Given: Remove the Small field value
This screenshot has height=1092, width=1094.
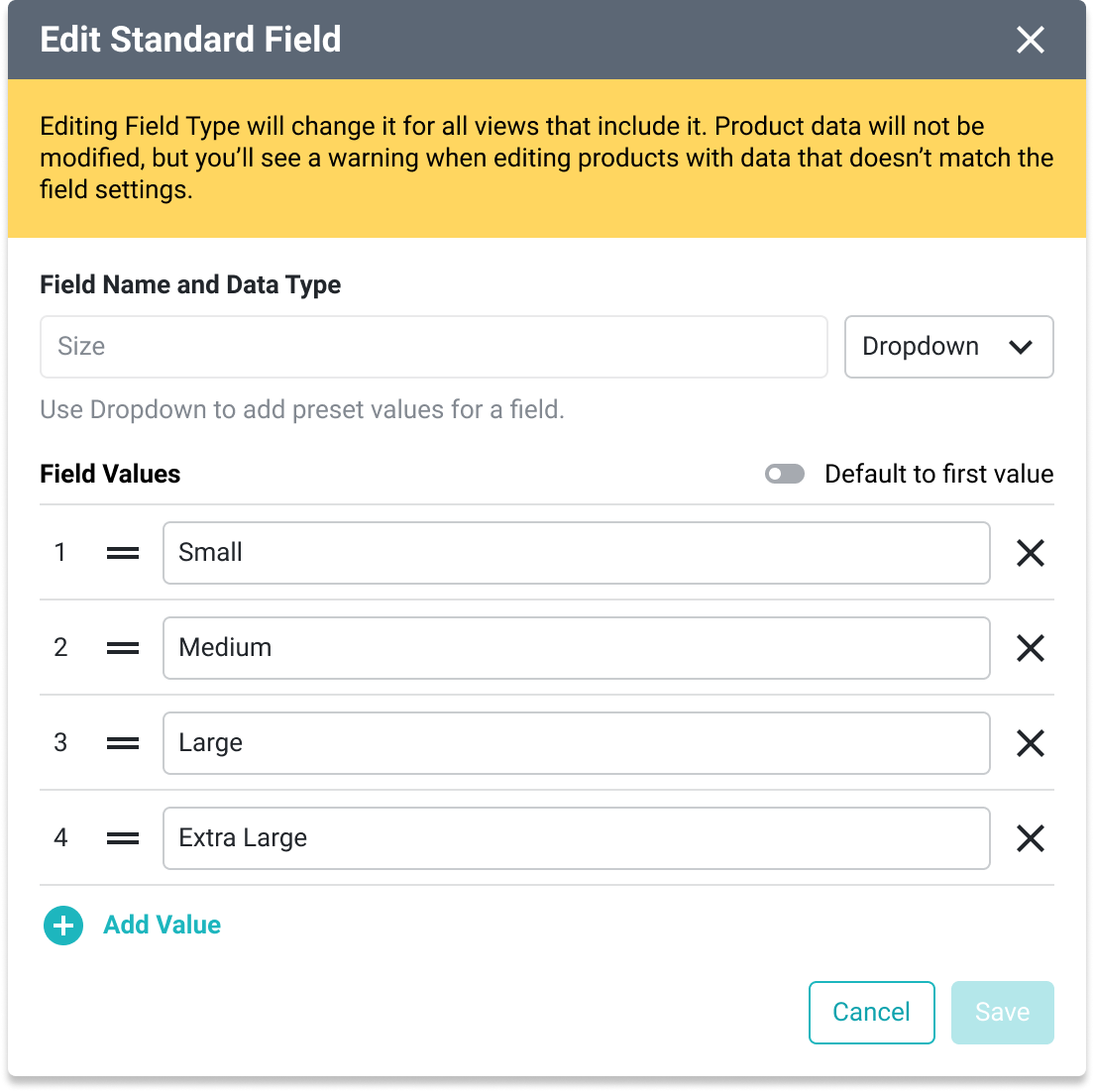Looking at the screenshot, I should [x=1031, y=553].
